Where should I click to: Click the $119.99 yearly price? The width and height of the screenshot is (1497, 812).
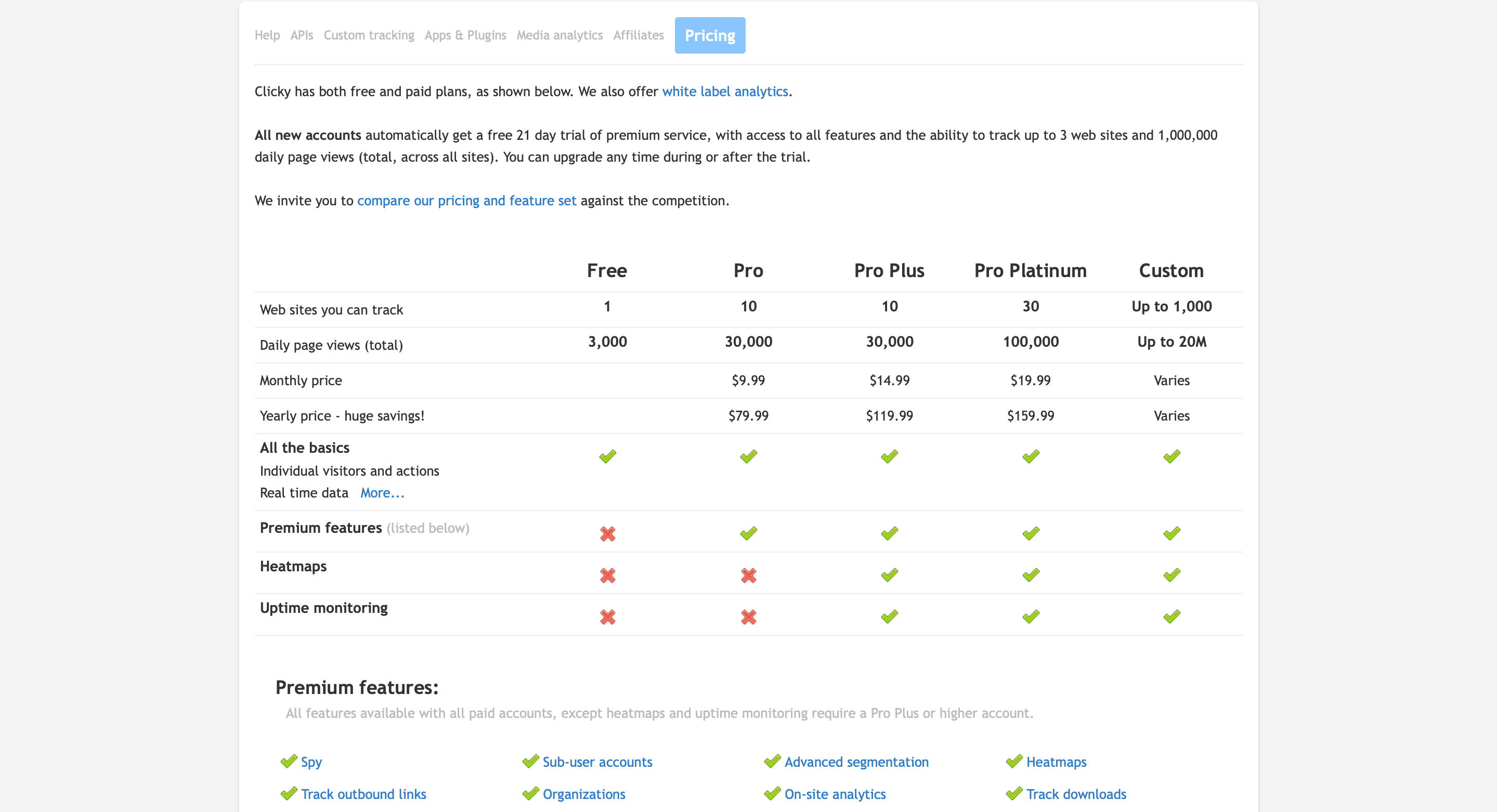coord(889,416)
